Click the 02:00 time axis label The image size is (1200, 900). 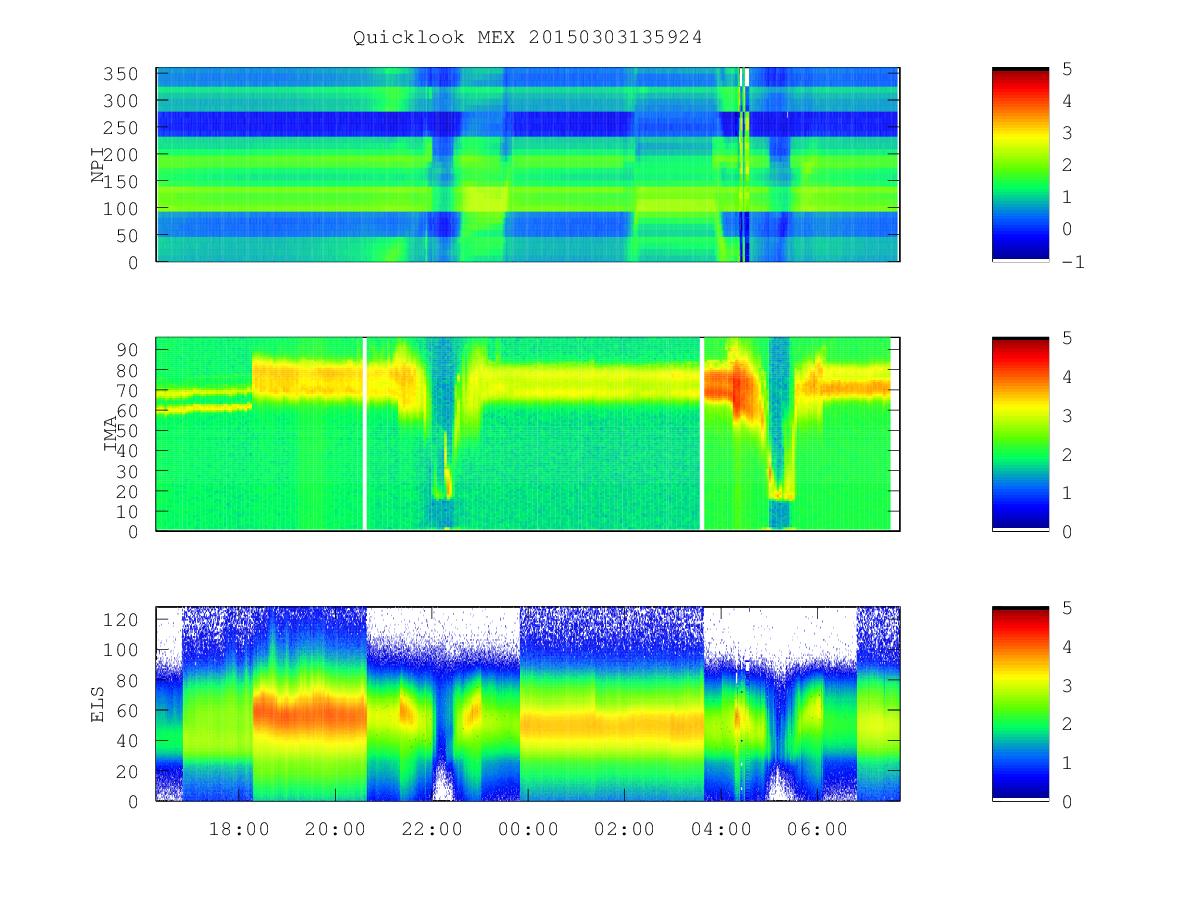[x=624, y=830]
